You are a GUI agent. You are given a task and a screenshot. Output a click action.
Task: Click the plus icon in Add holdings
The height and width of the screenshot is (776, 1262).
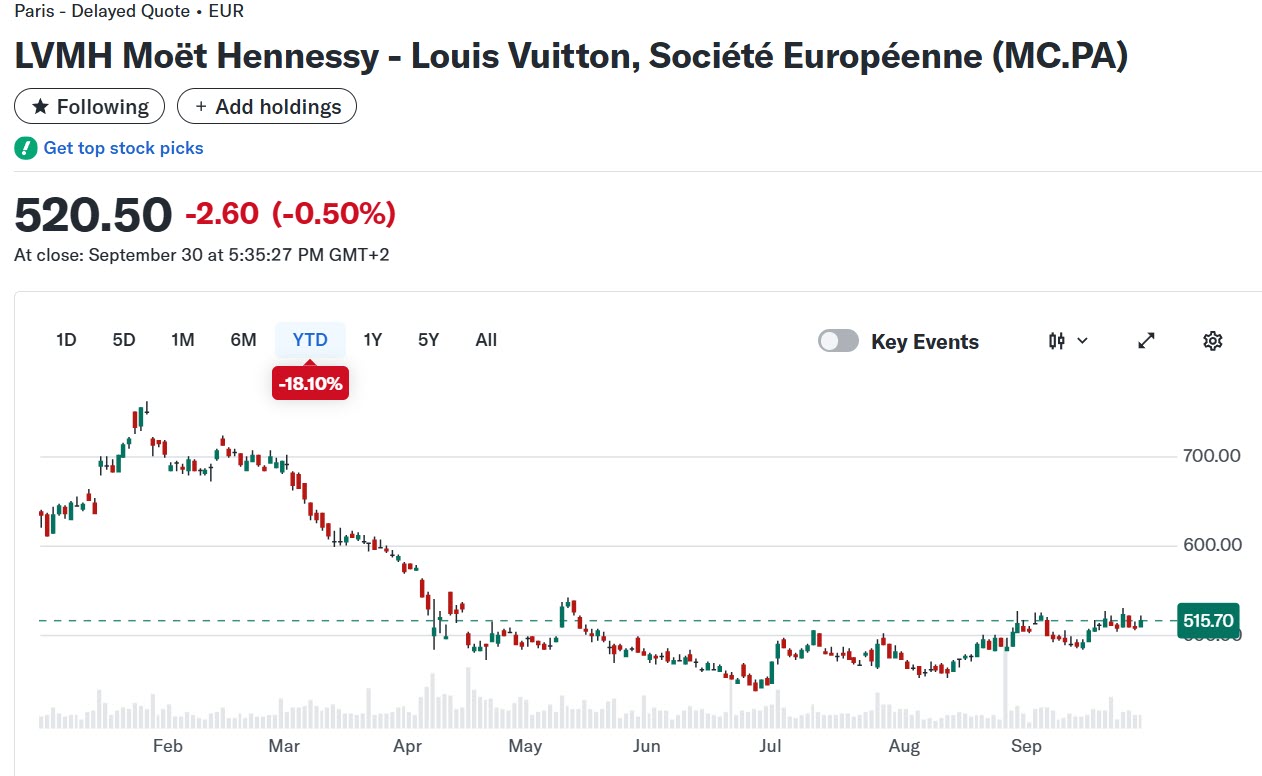[x=201, y=107]
